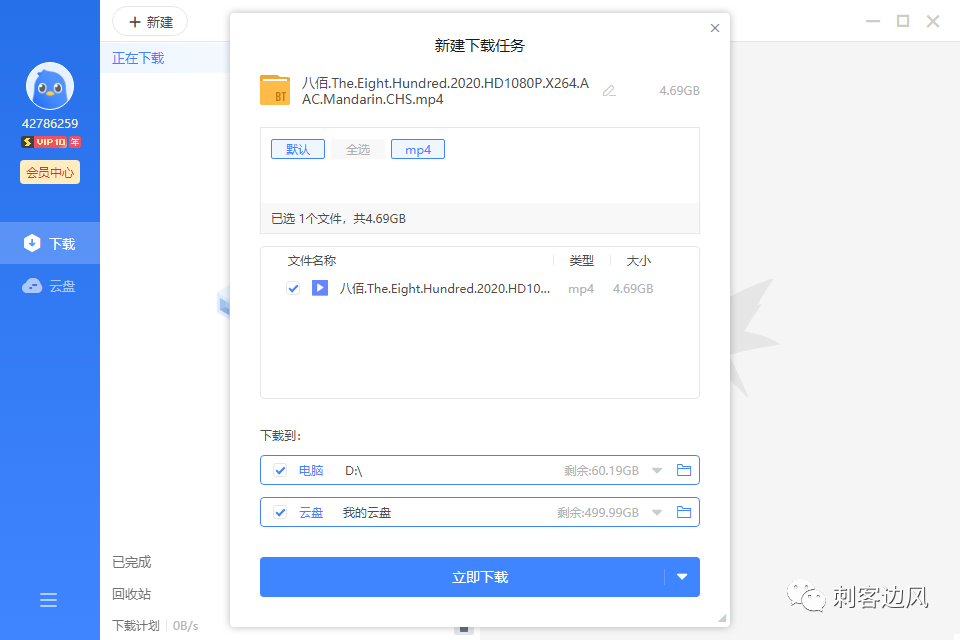Open the folder browser for 我的云盘
The width and height of the screenshot is (960, 640).
(684, 512)
